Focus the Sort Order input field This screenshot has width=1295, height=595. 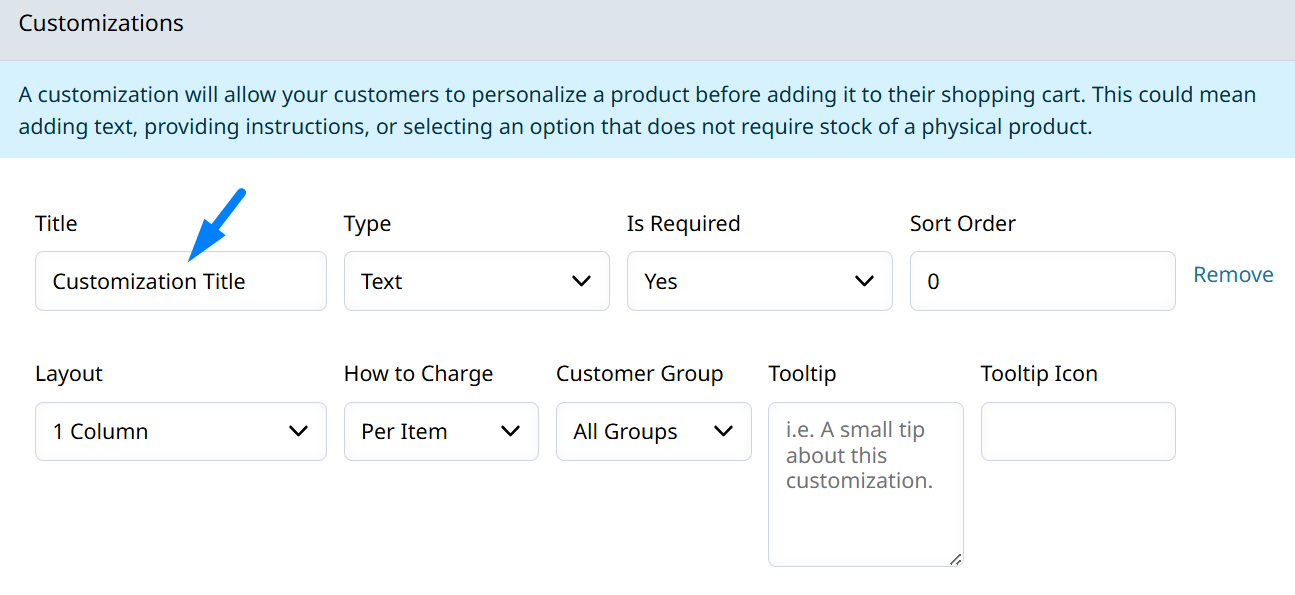[1042, 281]
